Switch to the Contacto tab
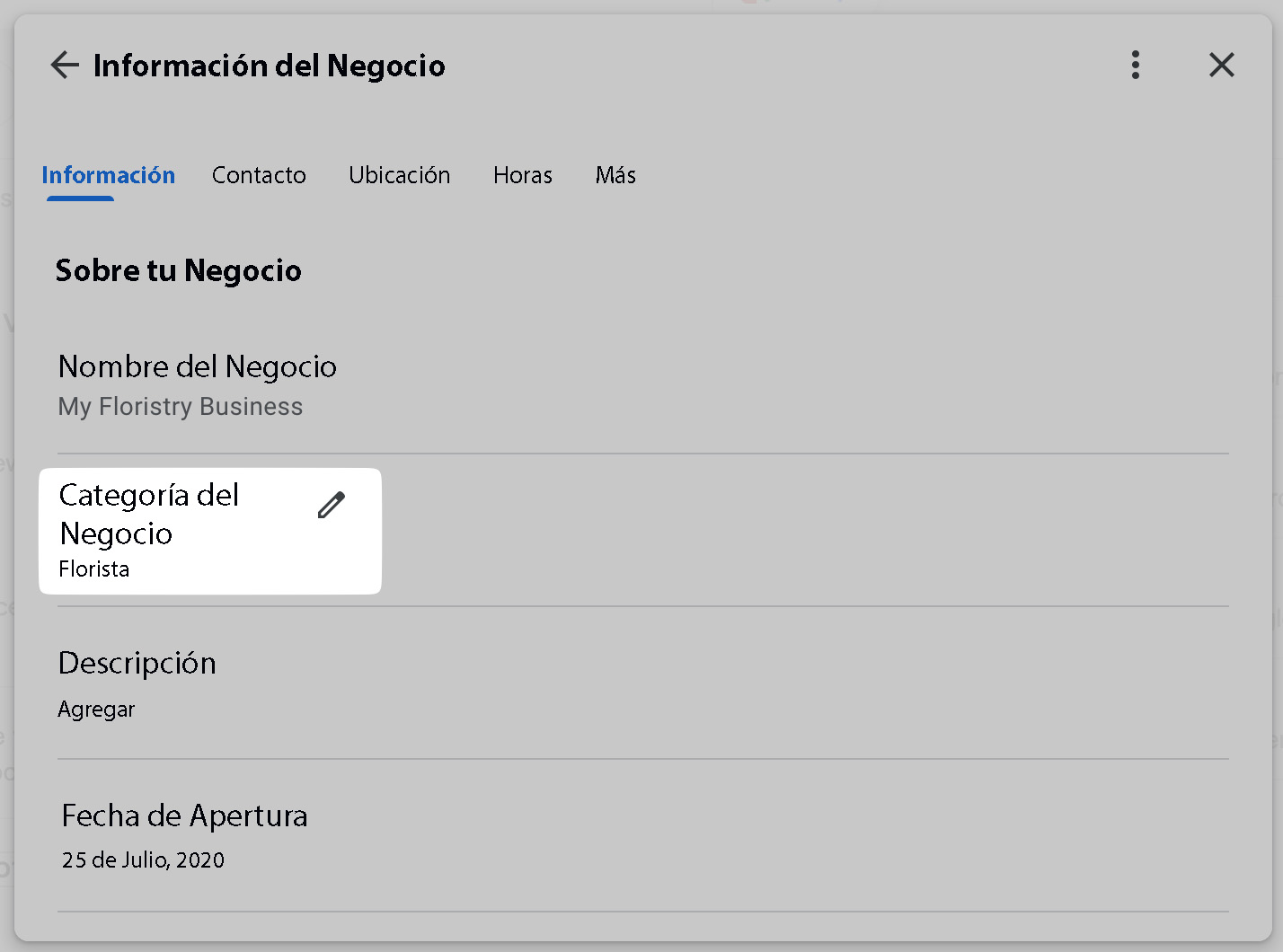Screen dimensions: 1283x952 coord(259,175)
